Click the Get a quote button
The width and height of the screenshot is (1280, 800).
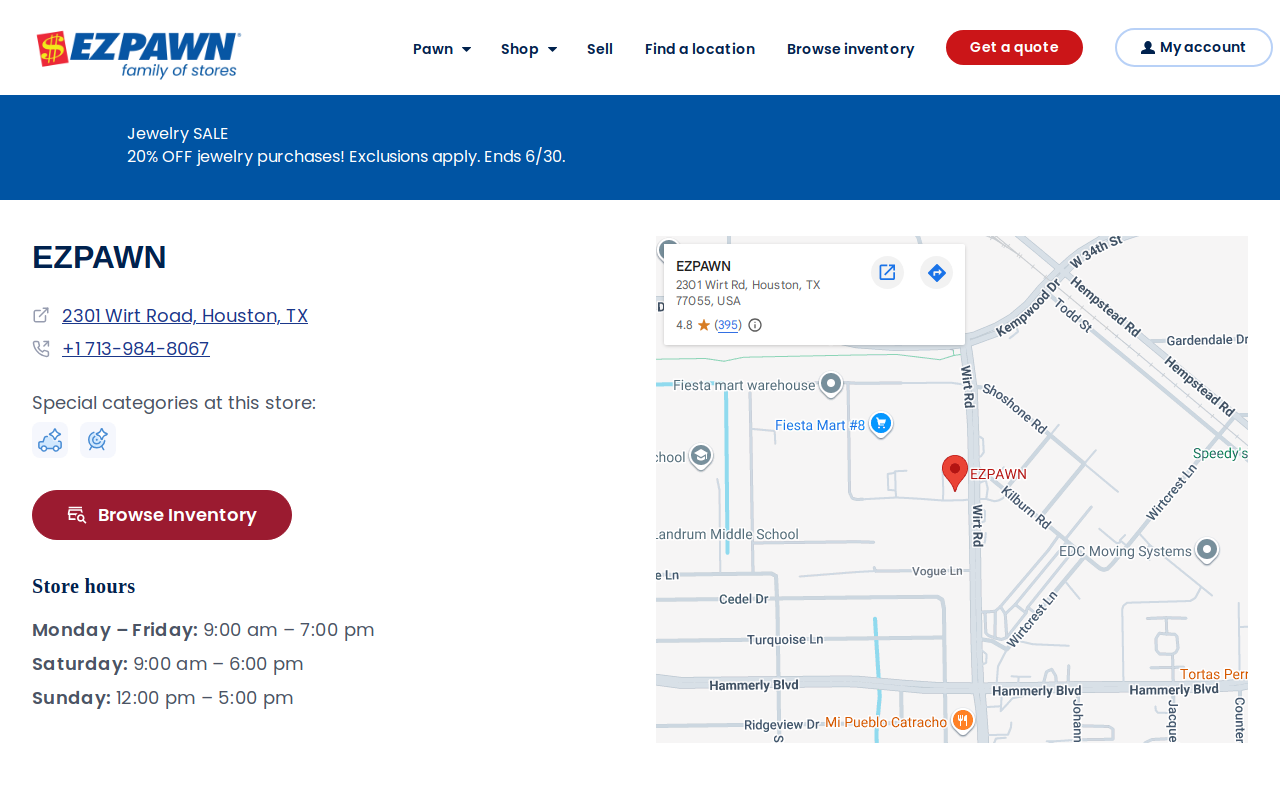[x=1014, y=47]
